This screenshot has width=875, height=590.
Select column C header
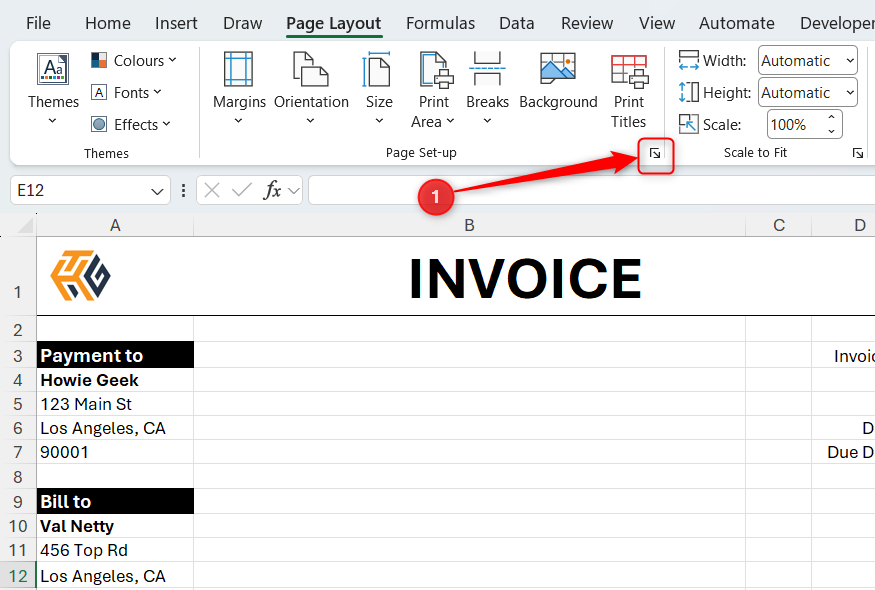click(778, 225)
